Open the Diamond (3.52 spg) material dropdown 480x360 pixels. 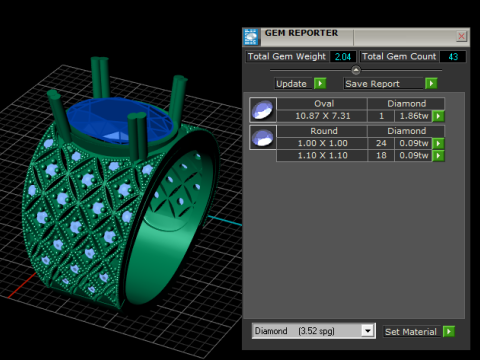pyautogui.click(x=368, y=331)
